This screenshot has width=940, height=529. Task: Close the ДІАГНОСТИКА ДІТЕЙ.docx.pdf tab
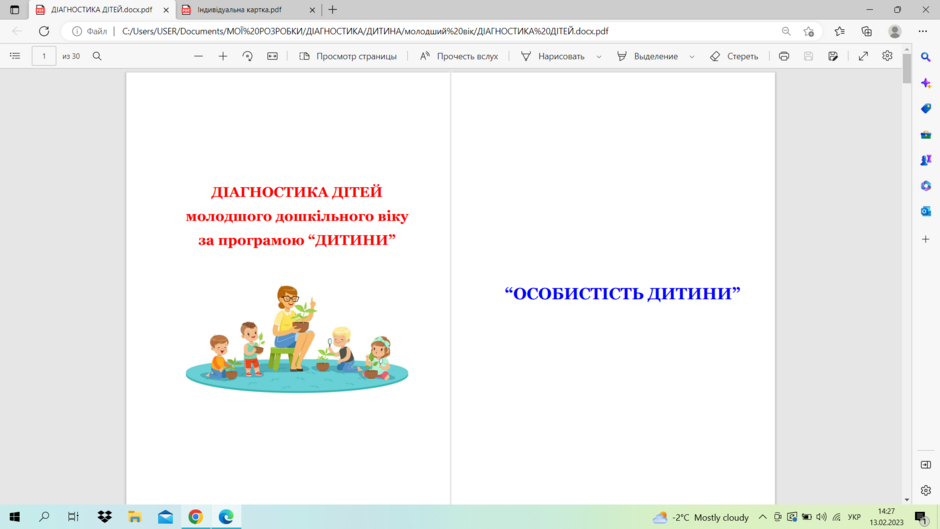[x=166, y=10]
